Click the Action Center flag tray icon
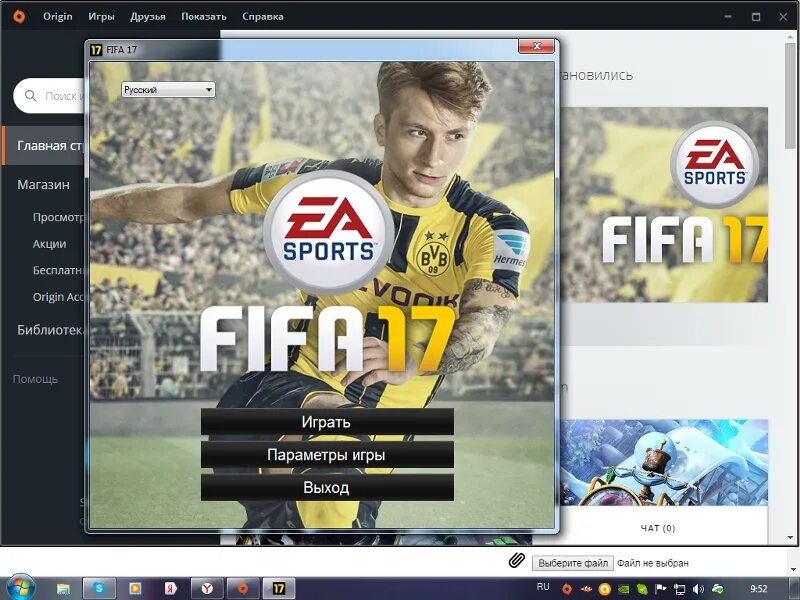The width and height of the screenshot is (800, 600). [661, 589]
